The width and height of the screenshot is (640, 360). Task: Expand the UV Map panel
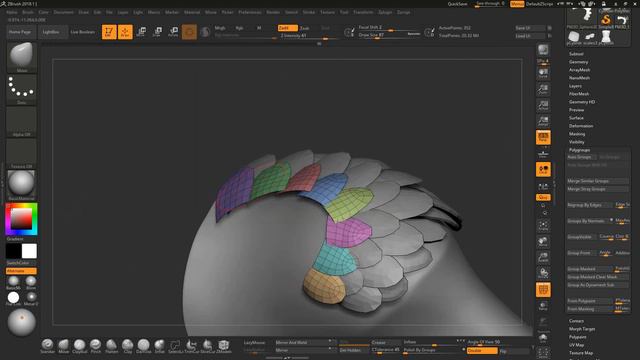[576, 345]
